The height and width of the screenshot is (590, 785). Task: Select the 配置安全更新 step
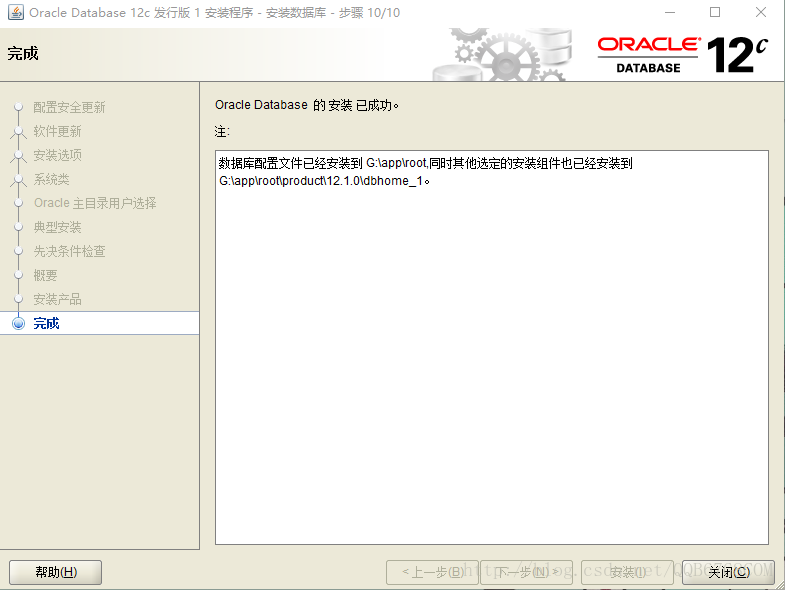[69, 107]
